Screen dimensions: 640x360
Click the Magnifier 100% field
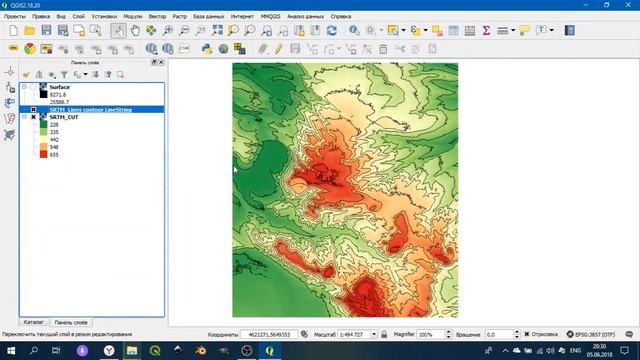(x=431, y=334)
